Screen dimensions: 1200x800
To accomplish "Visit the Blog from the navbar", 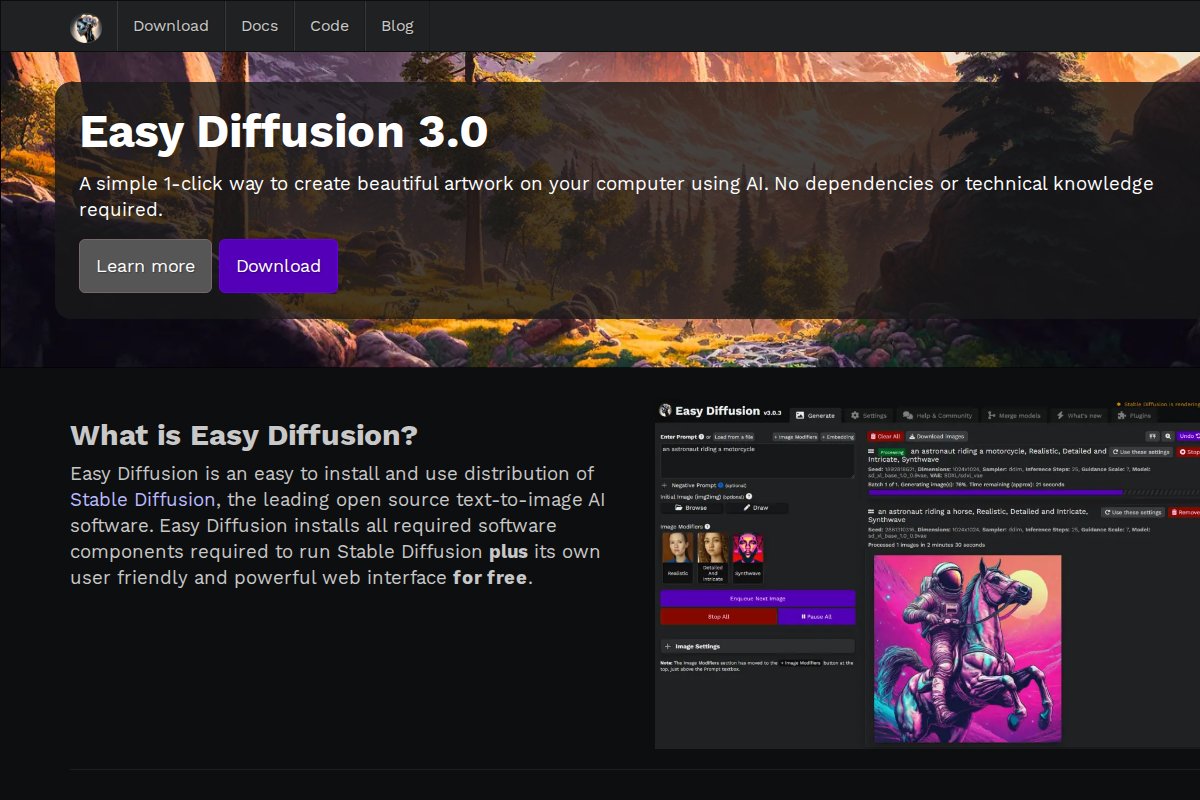I will pyautogui.click(x=397, y=26).
